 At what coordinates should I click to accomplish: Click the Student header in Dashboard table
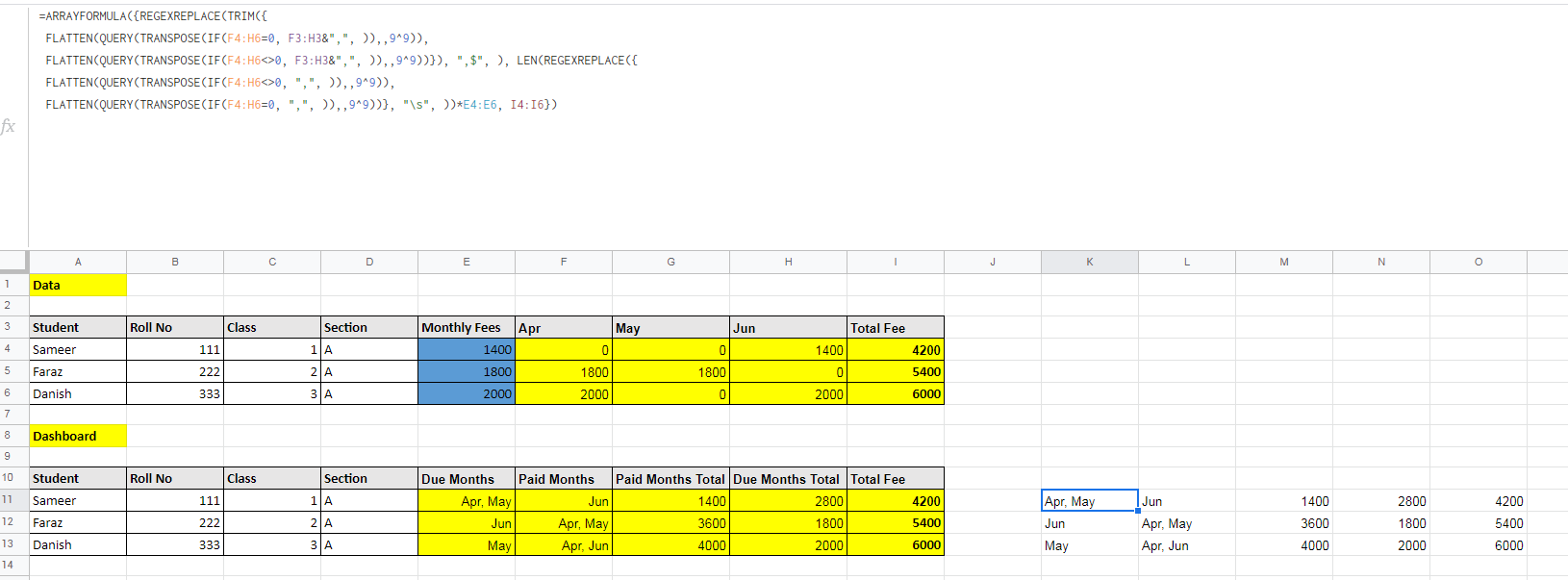[78, 479]
